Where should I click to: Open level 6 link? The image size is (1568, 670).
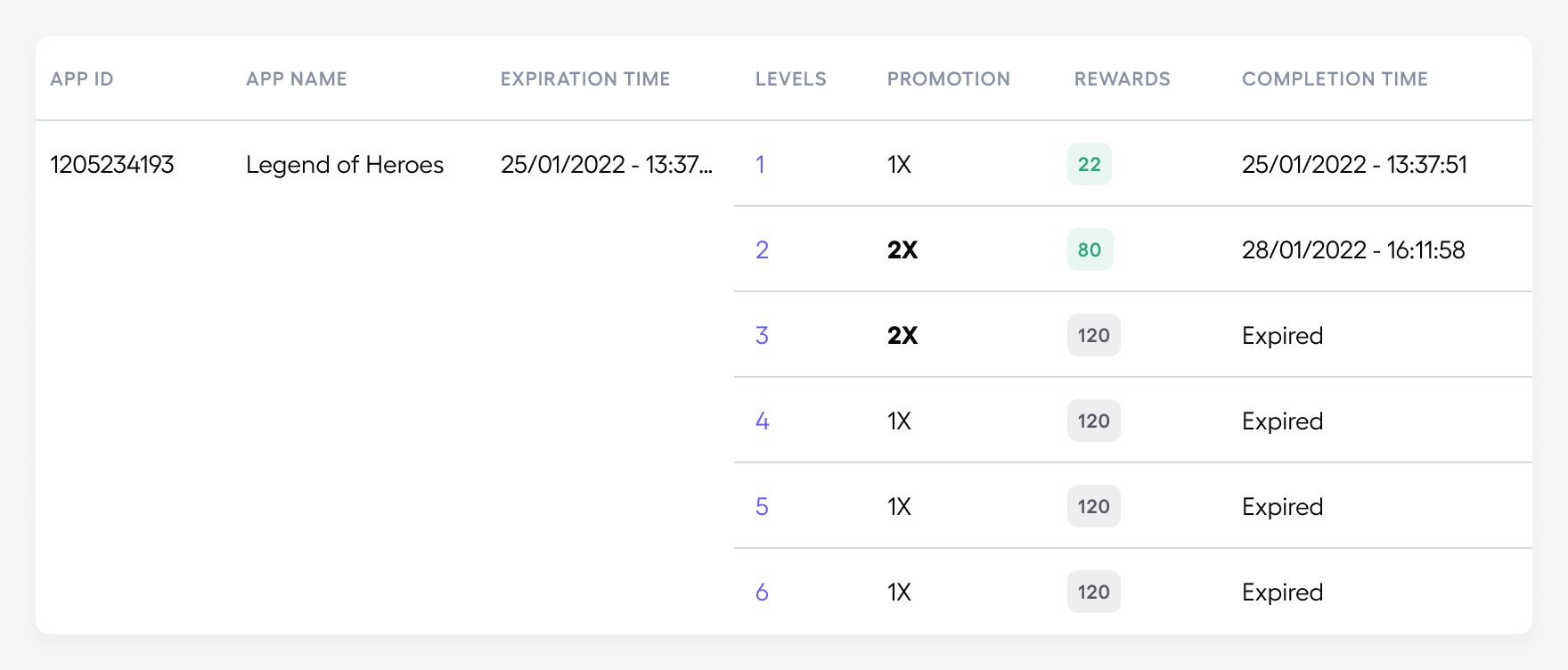(762, 592)
